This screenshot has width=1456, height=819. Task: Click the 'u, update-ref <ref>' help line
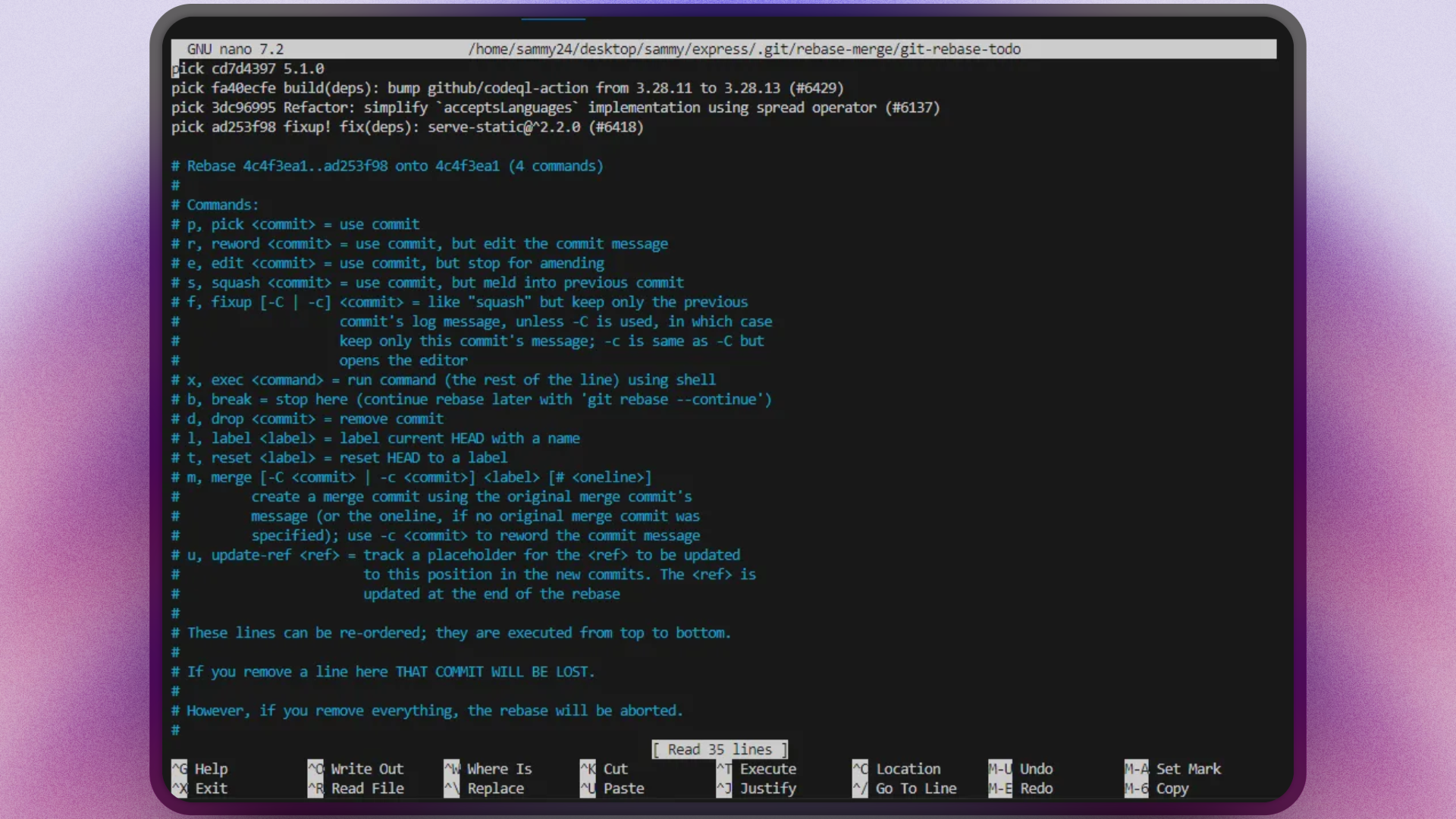456,555
